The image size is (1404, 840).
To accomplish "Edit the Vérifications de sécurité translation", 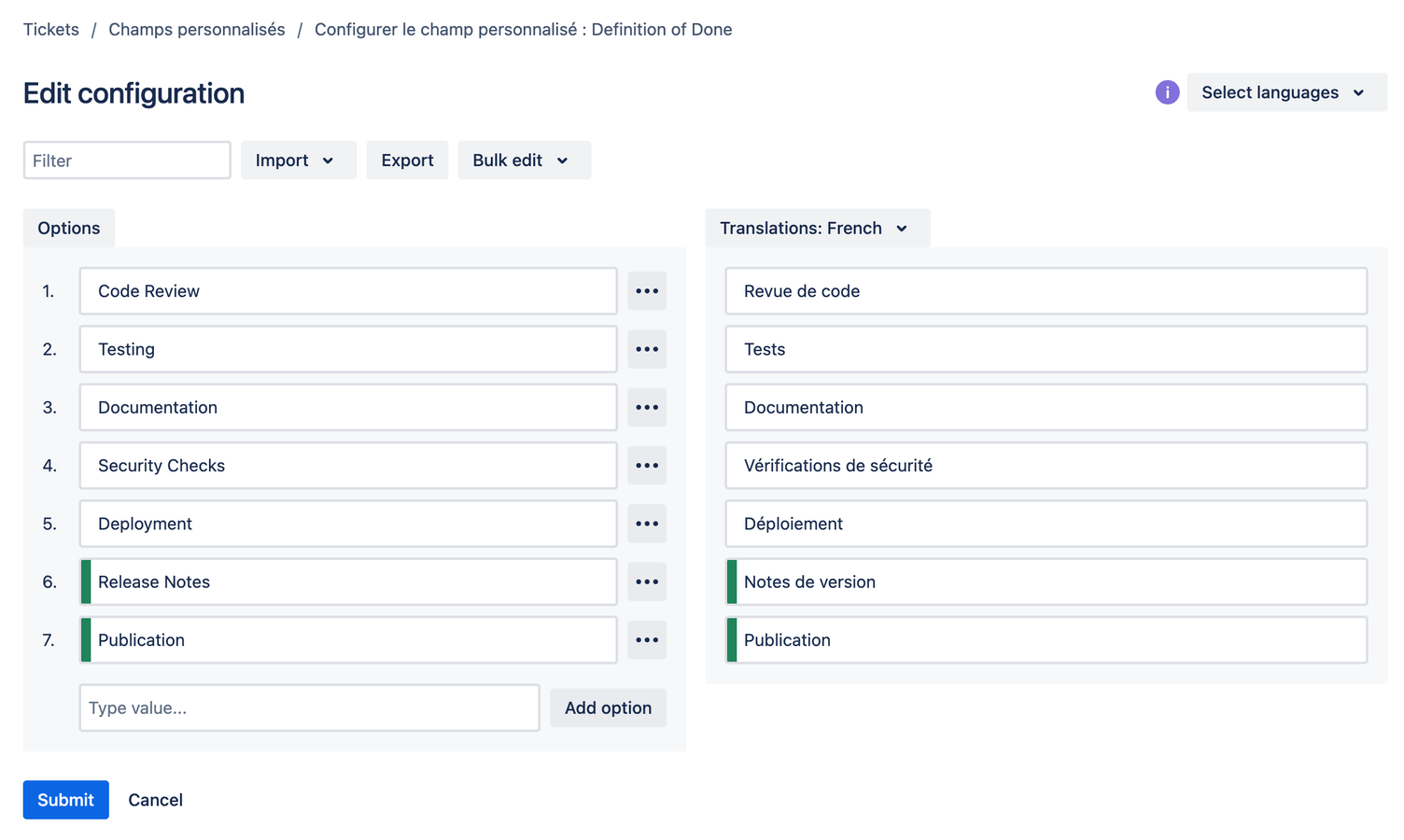I will pyautogui.click(x=1046, y=466).
